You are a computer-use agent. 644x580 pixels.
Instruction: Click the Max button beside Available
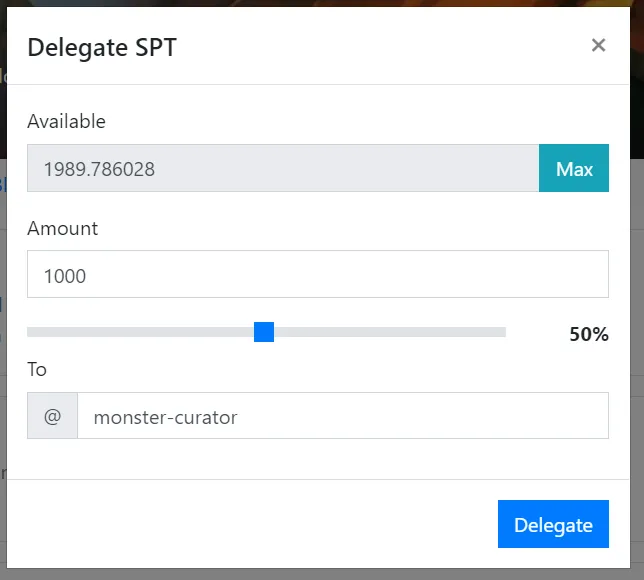(574, 168)
